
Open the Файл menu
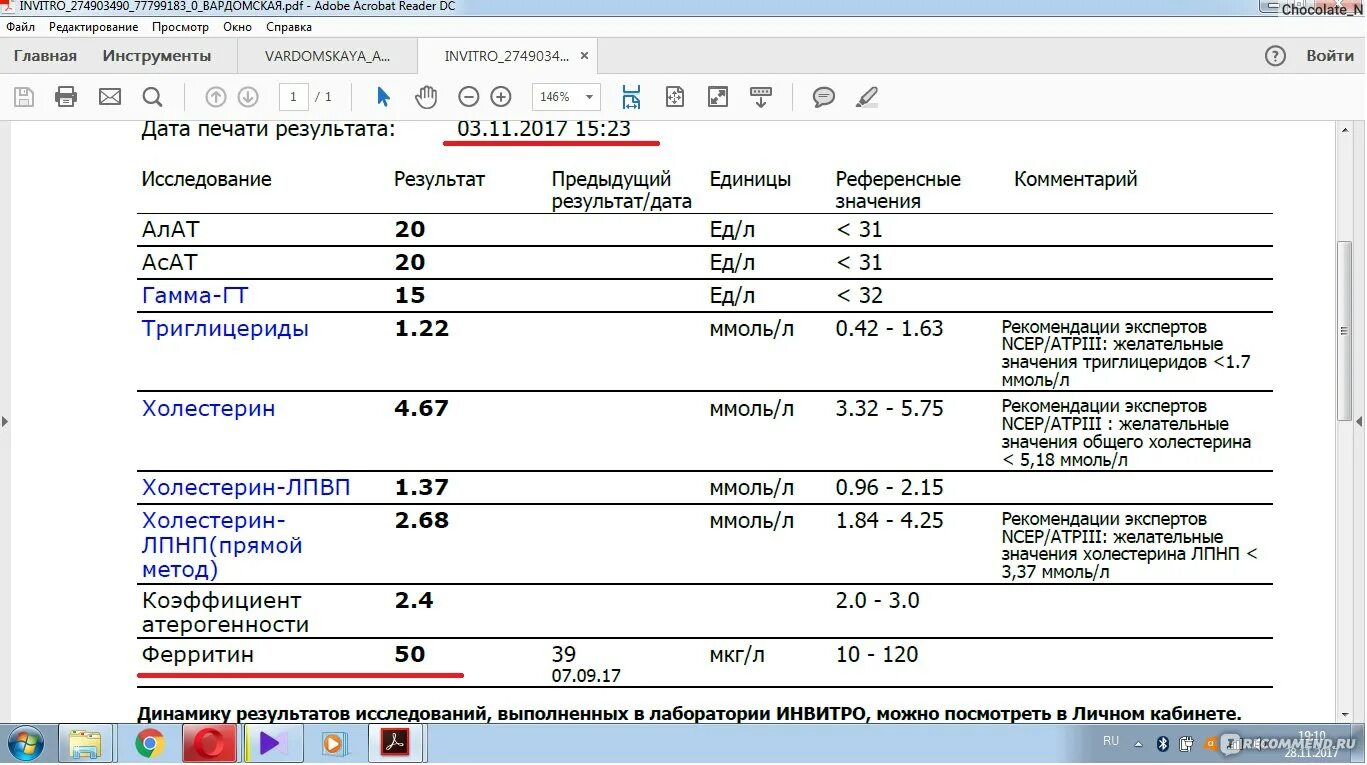20,27
